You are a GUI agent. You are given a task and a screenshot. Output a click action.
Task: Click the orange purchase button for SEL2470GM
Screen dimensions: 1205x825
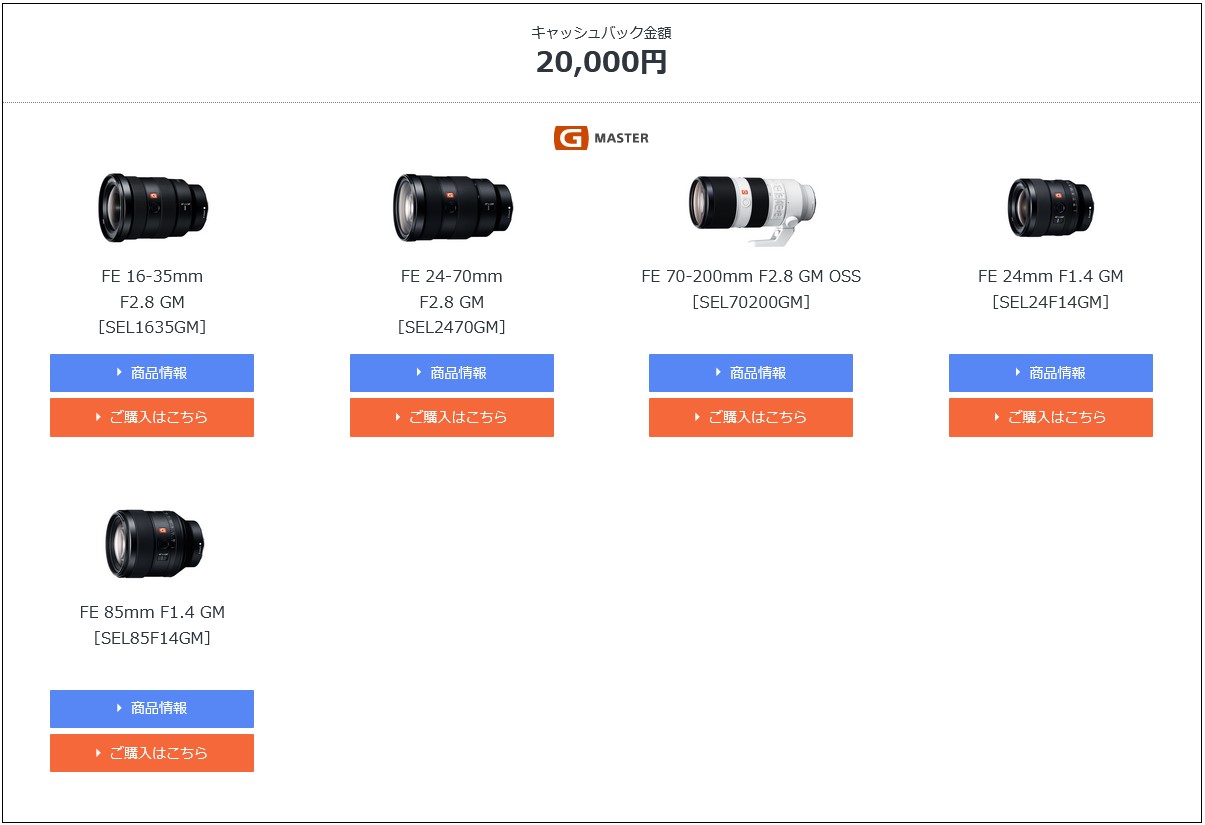click(452, 418)
